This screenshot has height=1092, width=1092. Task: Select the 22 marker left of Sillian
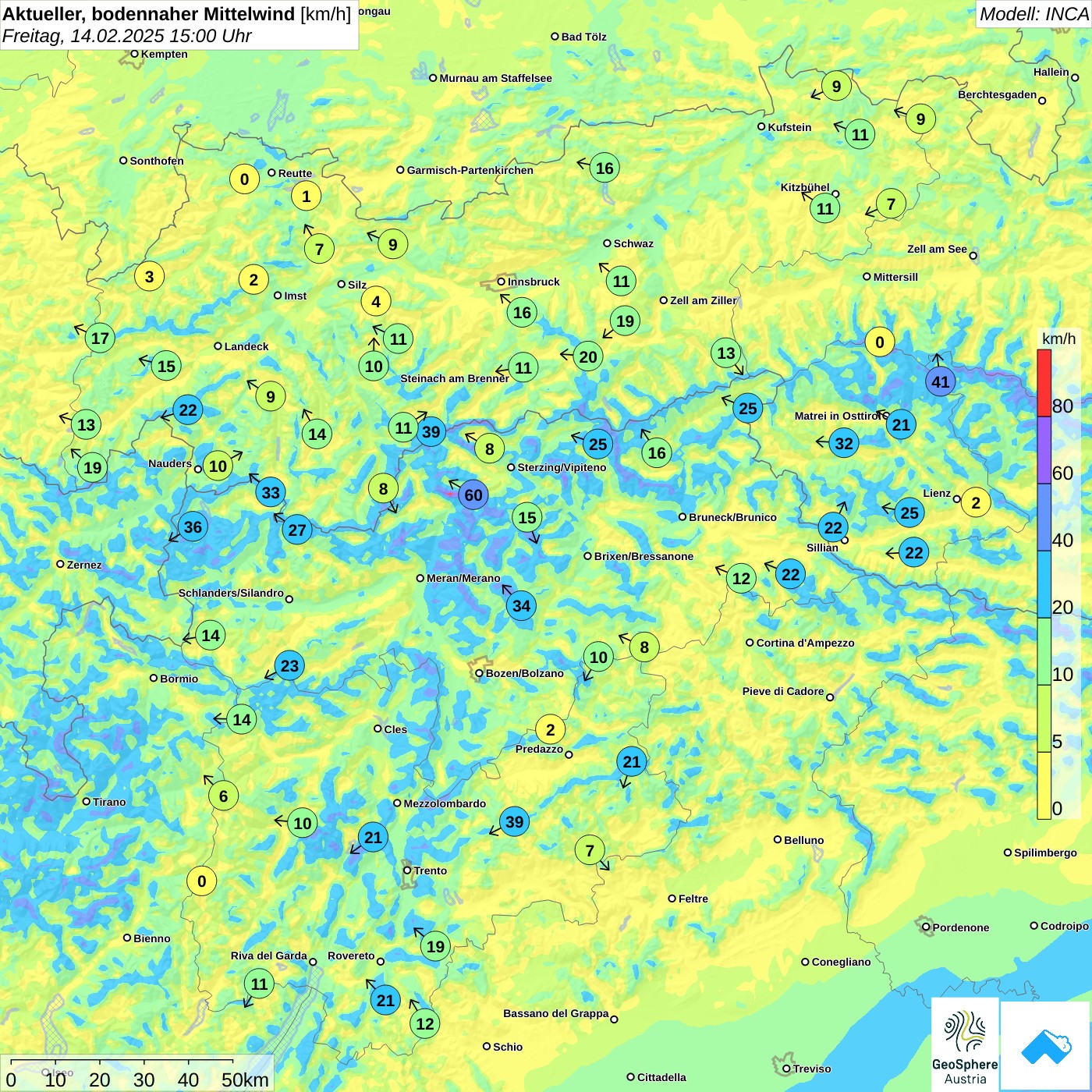click(833, 528)
